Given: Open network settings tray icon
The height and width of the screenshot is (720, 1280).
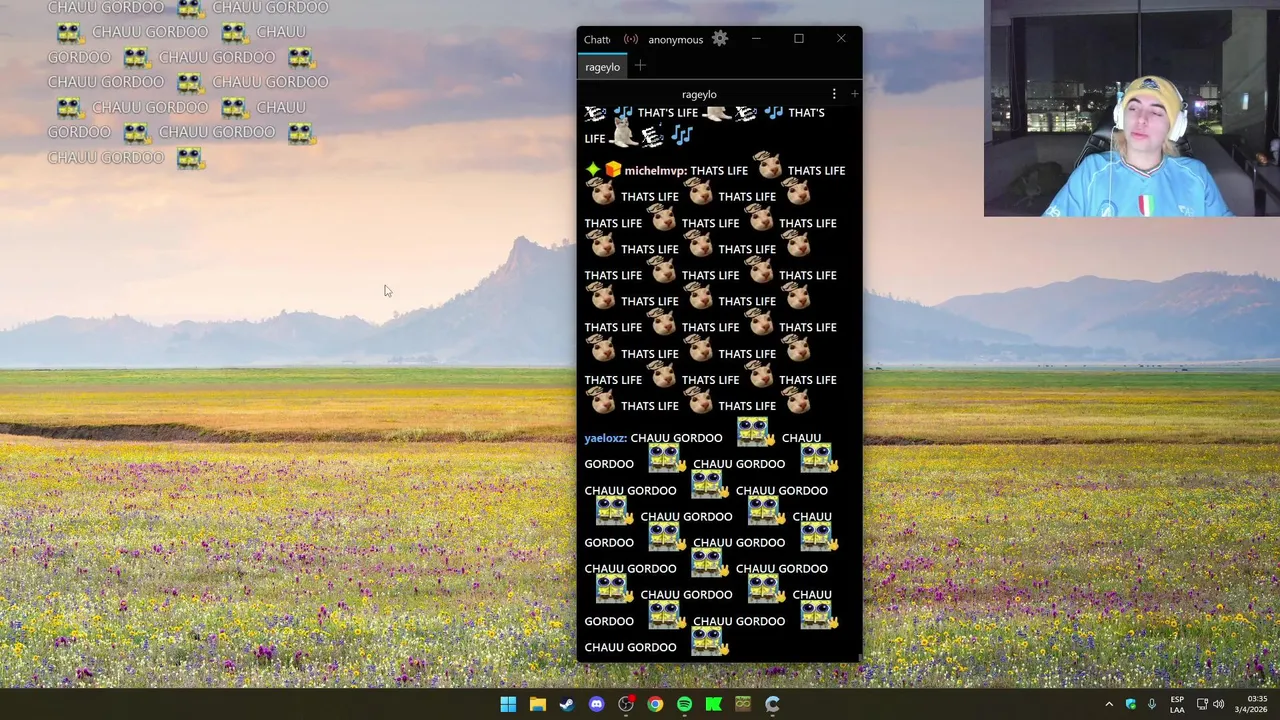Looking at the screenshot, I should tap(1202, 704).
